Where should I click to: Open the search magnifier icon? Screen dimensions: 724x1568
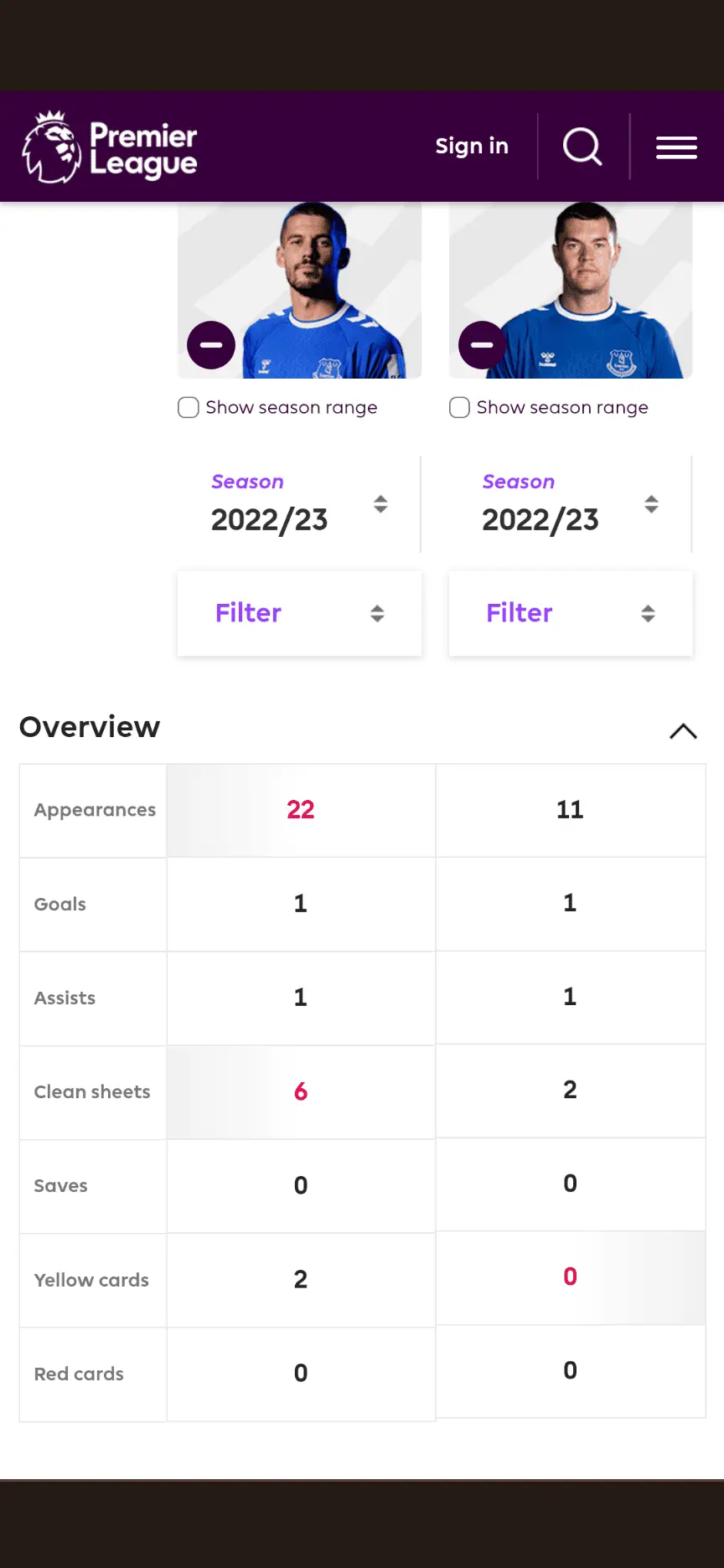click(582, 147)
